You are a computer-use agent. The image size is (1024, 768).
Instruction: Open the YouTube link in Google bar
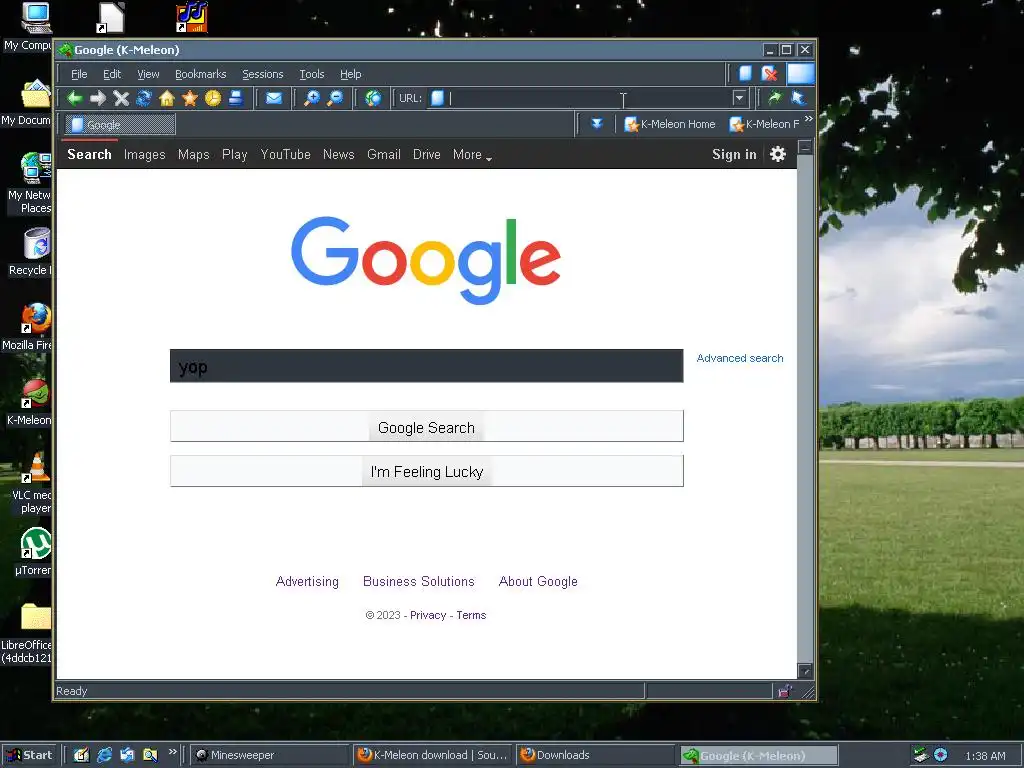[x=285, y=155]
